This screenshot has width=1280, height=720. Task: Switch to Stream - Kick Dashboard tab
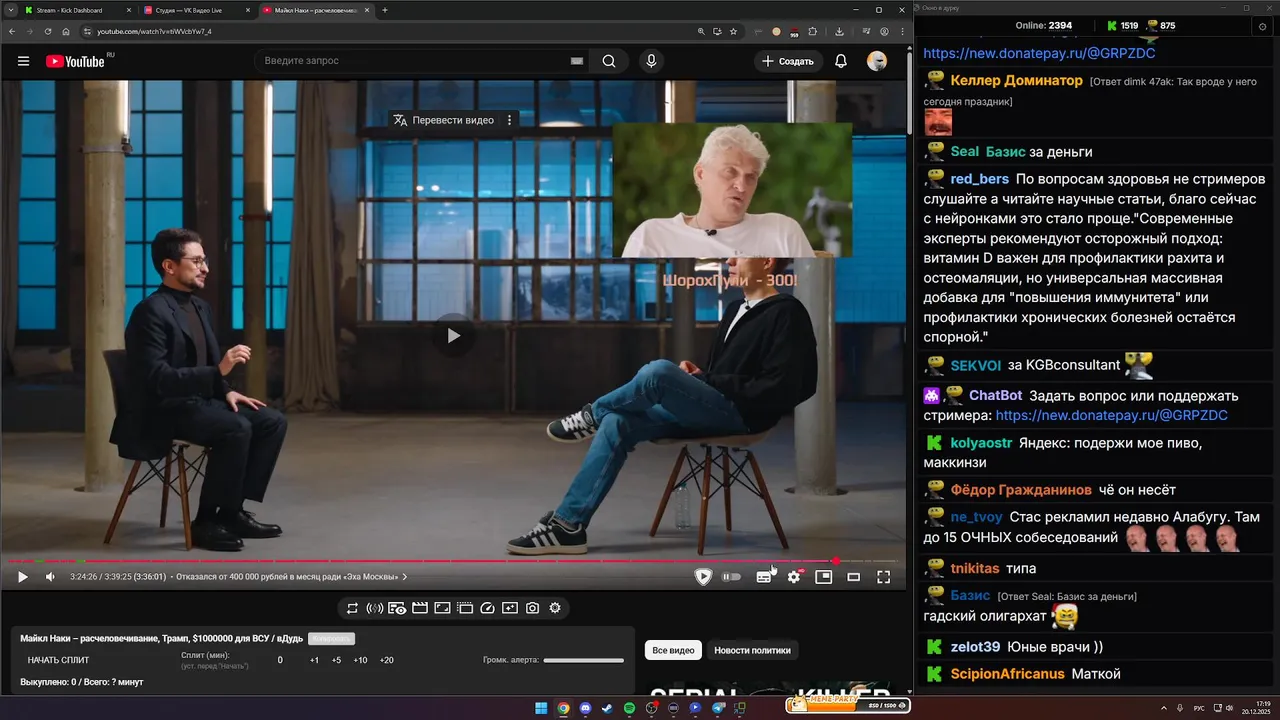77,10
